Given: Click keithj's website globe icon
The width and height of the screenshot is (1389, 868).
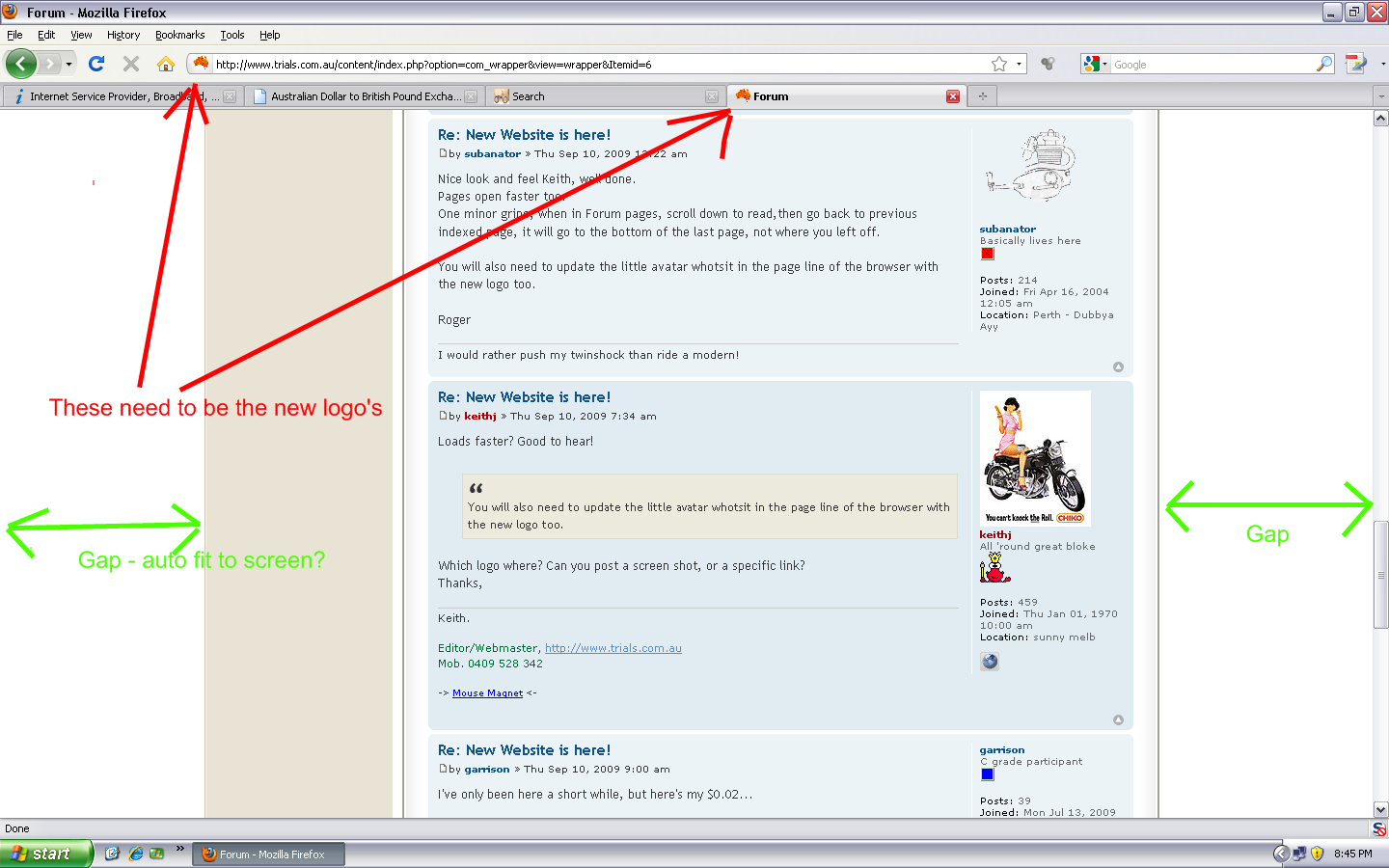Looking at the screenshot, I should 990,662.
